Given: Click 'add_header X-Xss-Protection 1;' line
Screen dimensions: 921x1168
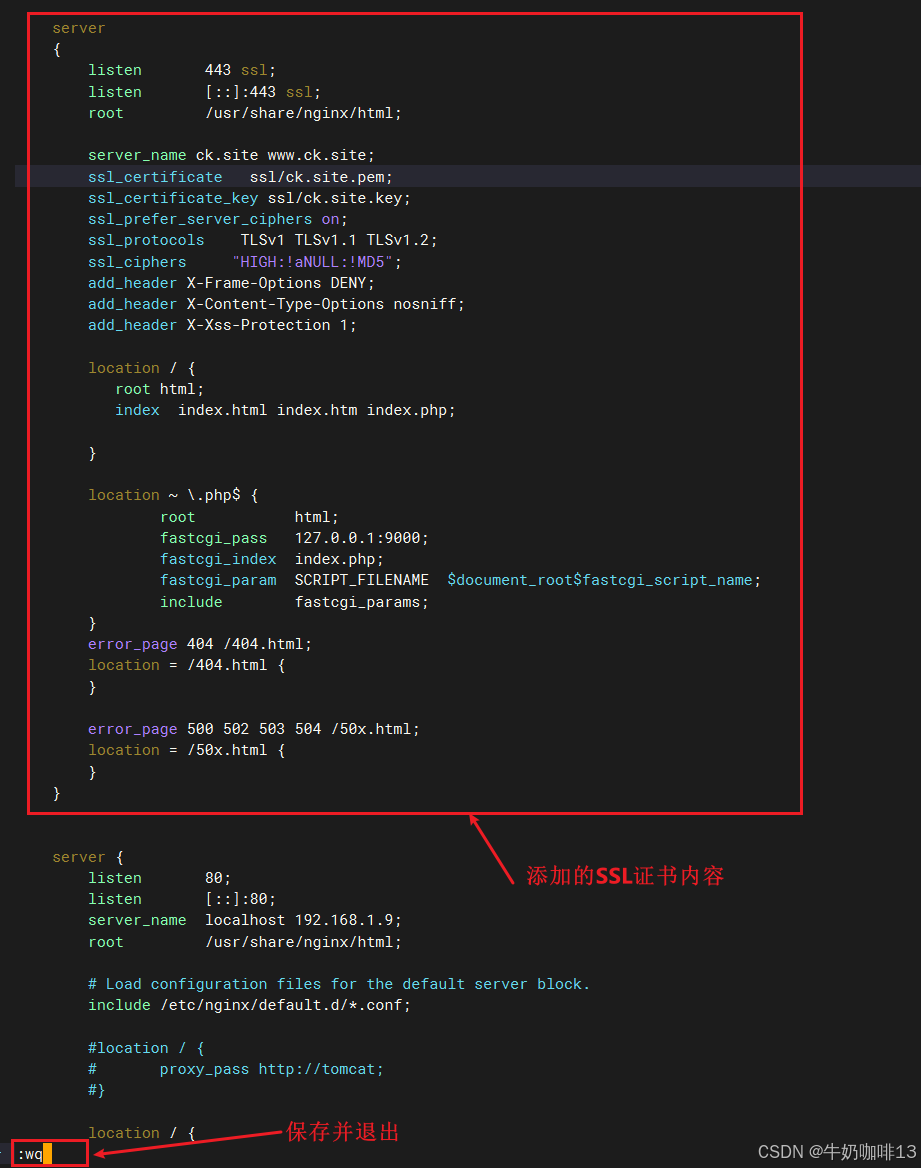Looking at the screenshot, I should (222, 325).
